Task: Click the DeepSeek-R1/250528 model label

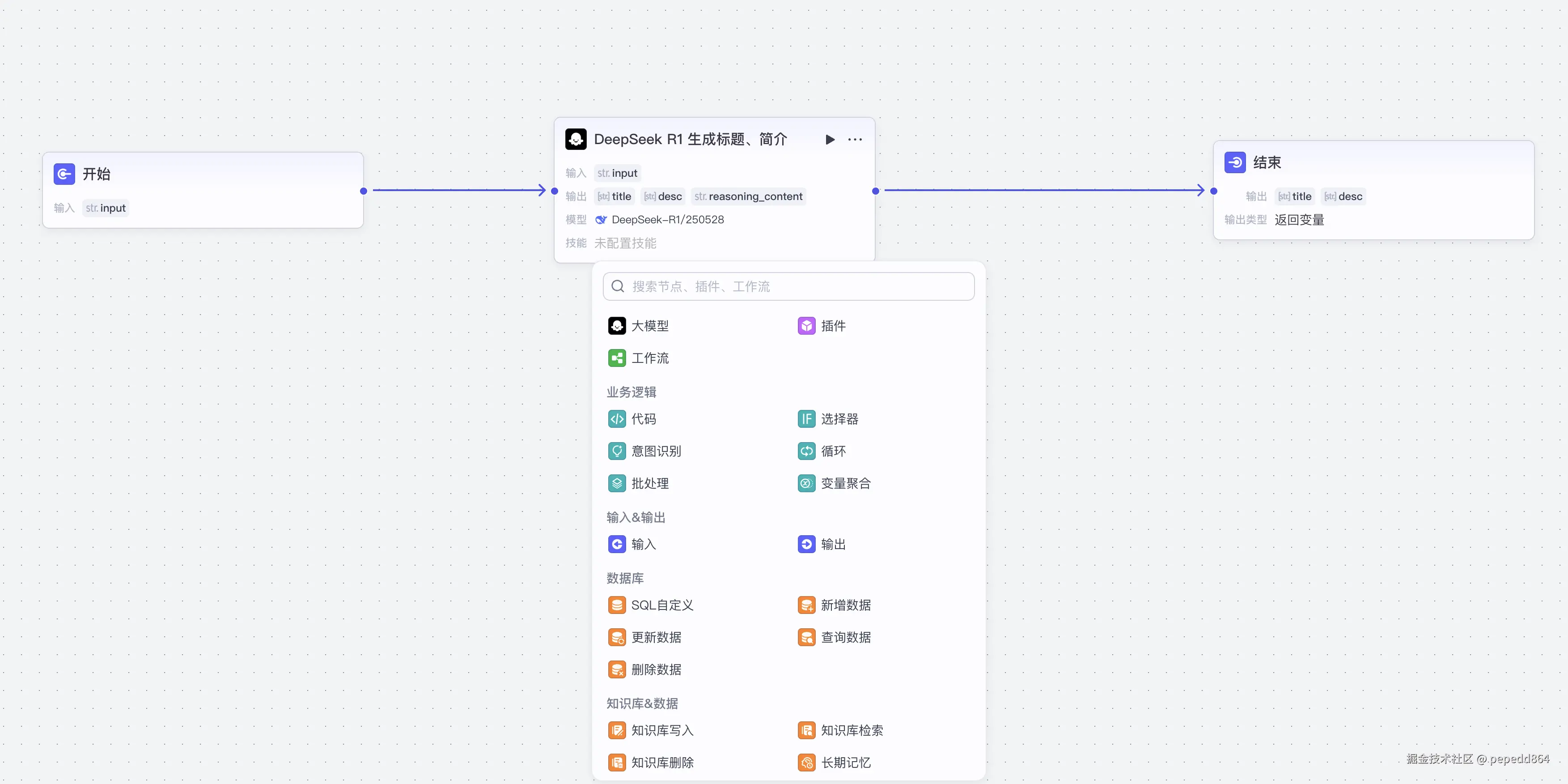Action: pos(667,220)
